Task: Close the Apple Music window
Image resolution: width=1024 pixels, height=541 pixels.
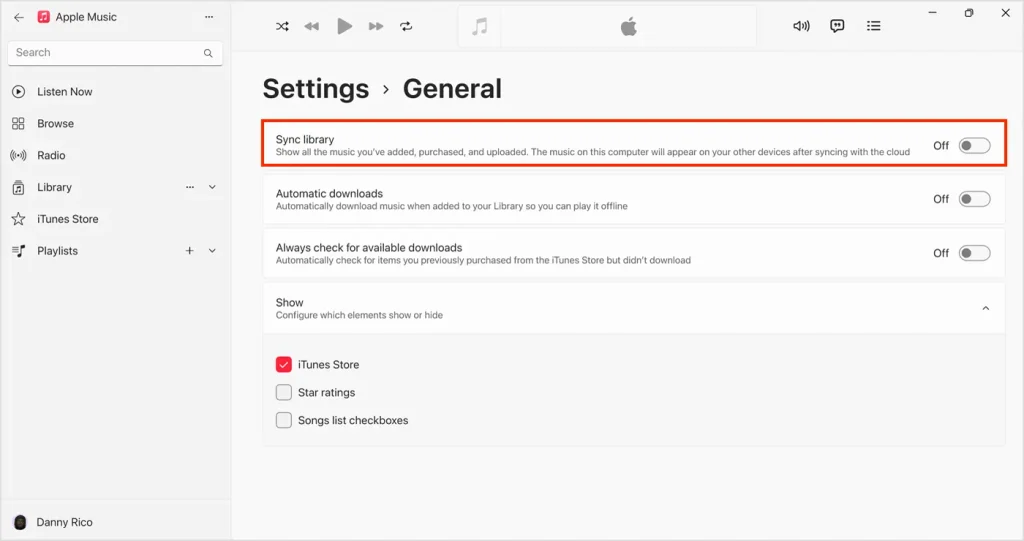Action: (1006, 12)
